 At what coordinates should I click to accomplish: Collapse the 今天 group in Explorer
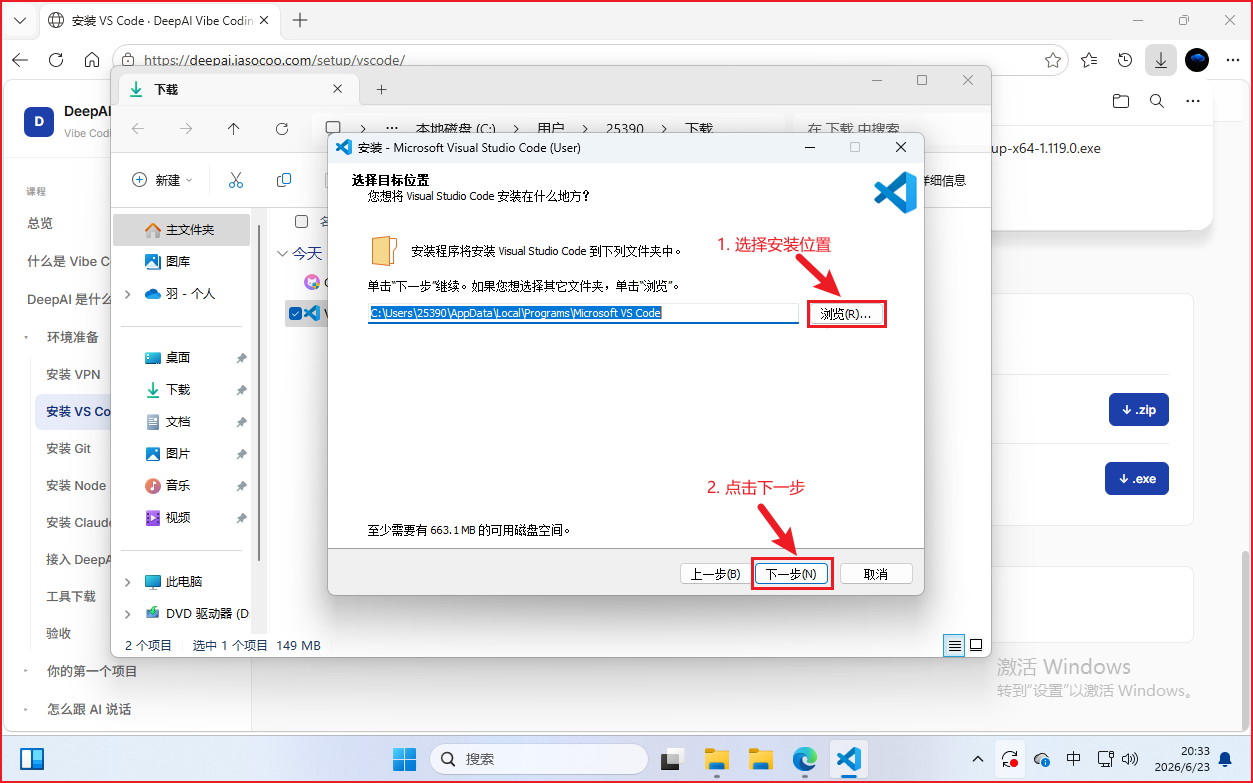pos(282,254)
